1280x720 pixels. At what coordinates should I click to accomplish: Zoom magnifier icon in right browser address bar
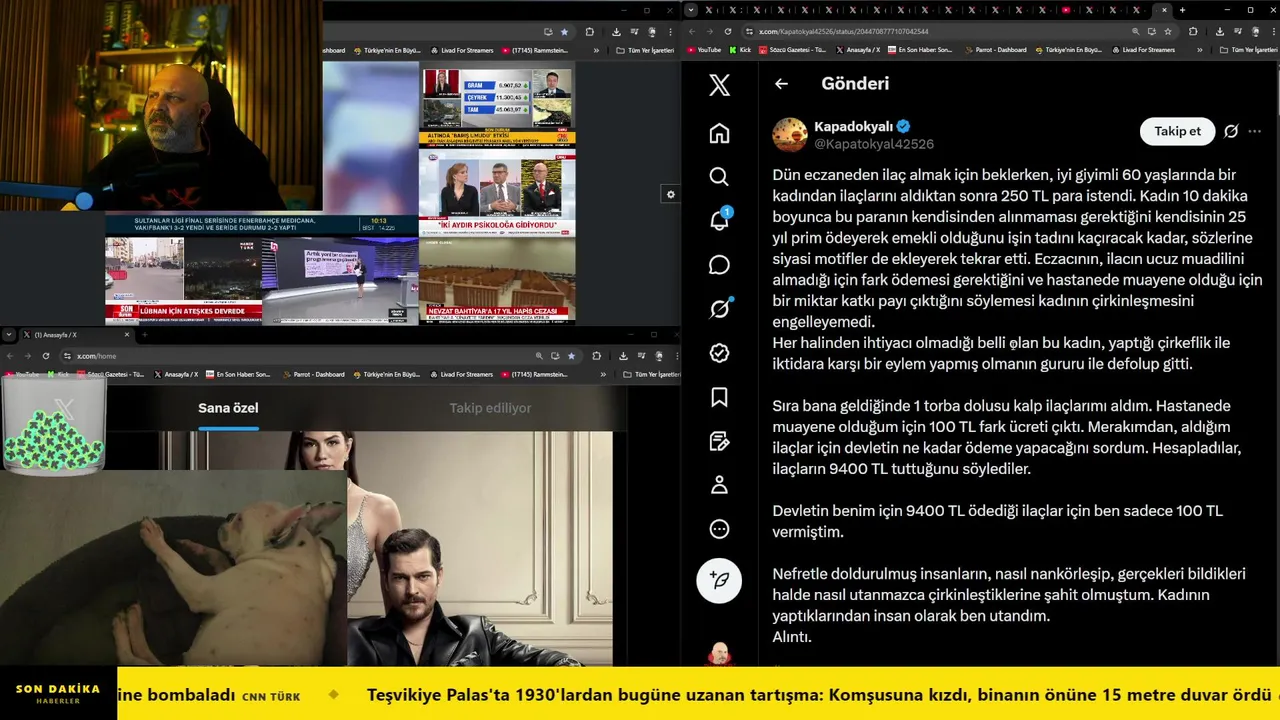1136,31
